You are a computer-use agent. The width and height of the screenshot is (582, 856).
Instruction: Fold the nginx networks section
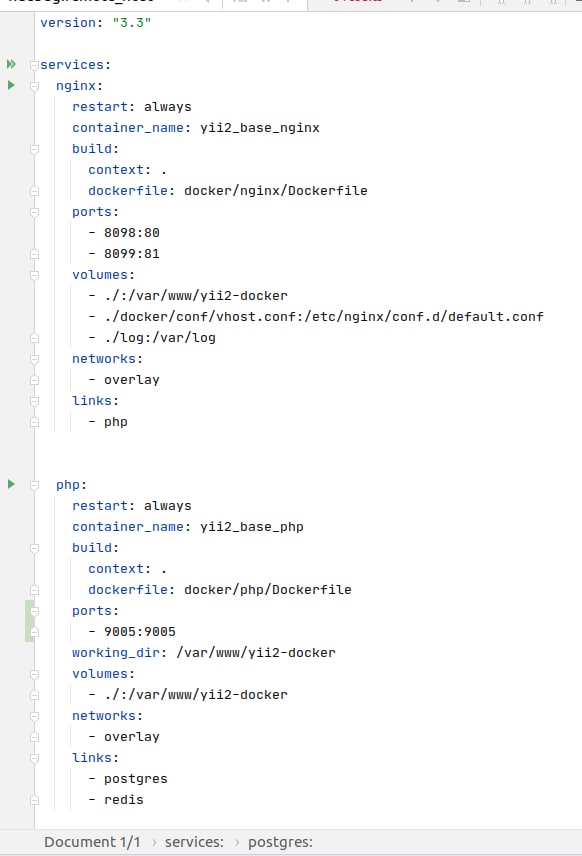click(34, 359)
